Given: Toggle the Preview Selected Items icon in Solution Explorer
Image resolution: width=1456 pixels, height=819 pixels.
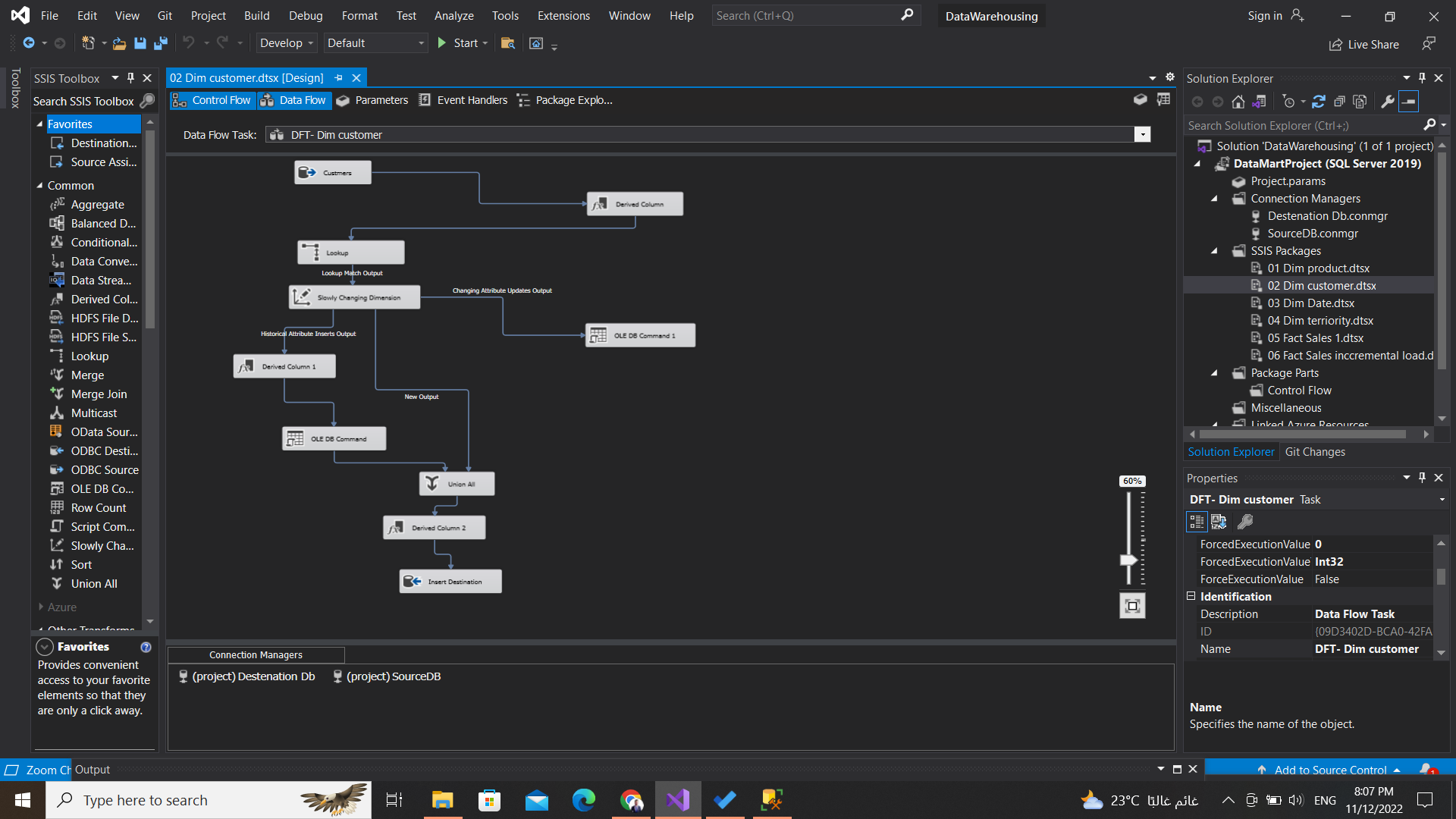Looking at the screenshot, I should 1409,101.
